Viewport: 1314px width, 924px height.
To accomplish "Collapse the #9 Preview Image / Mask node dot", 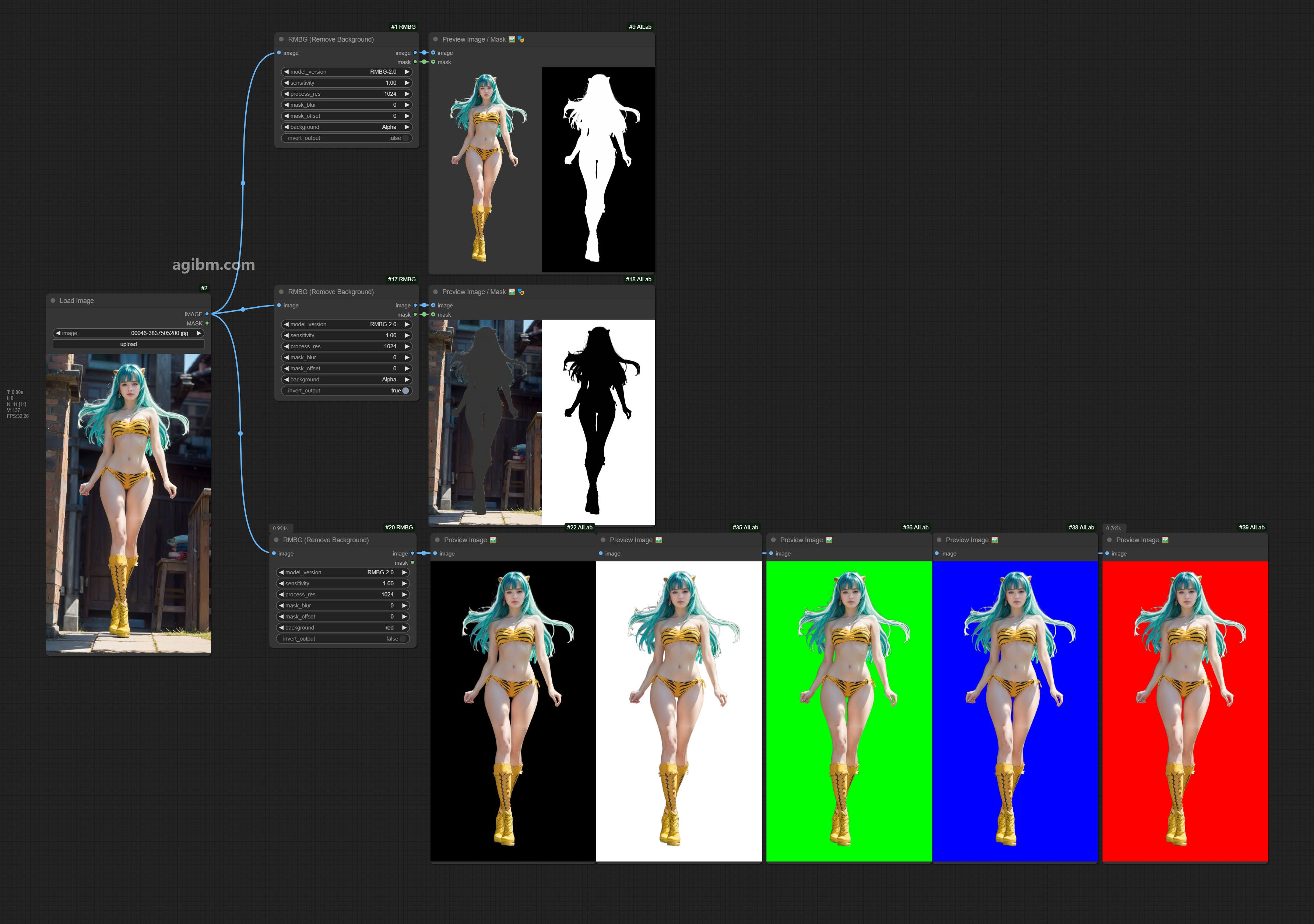I will pos(436,39).
